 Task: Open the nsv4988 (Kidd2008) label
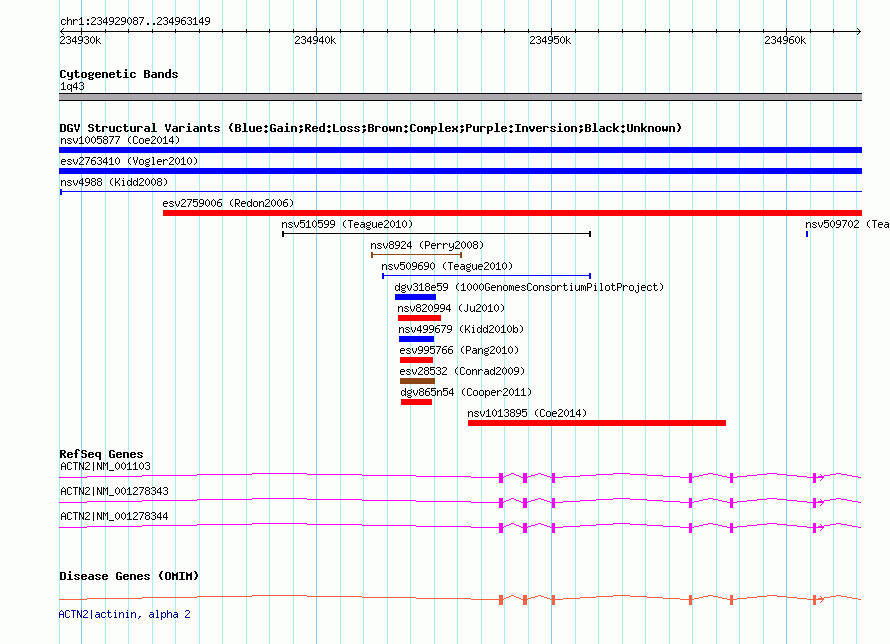pyautogui.click(x=114, y=182)
